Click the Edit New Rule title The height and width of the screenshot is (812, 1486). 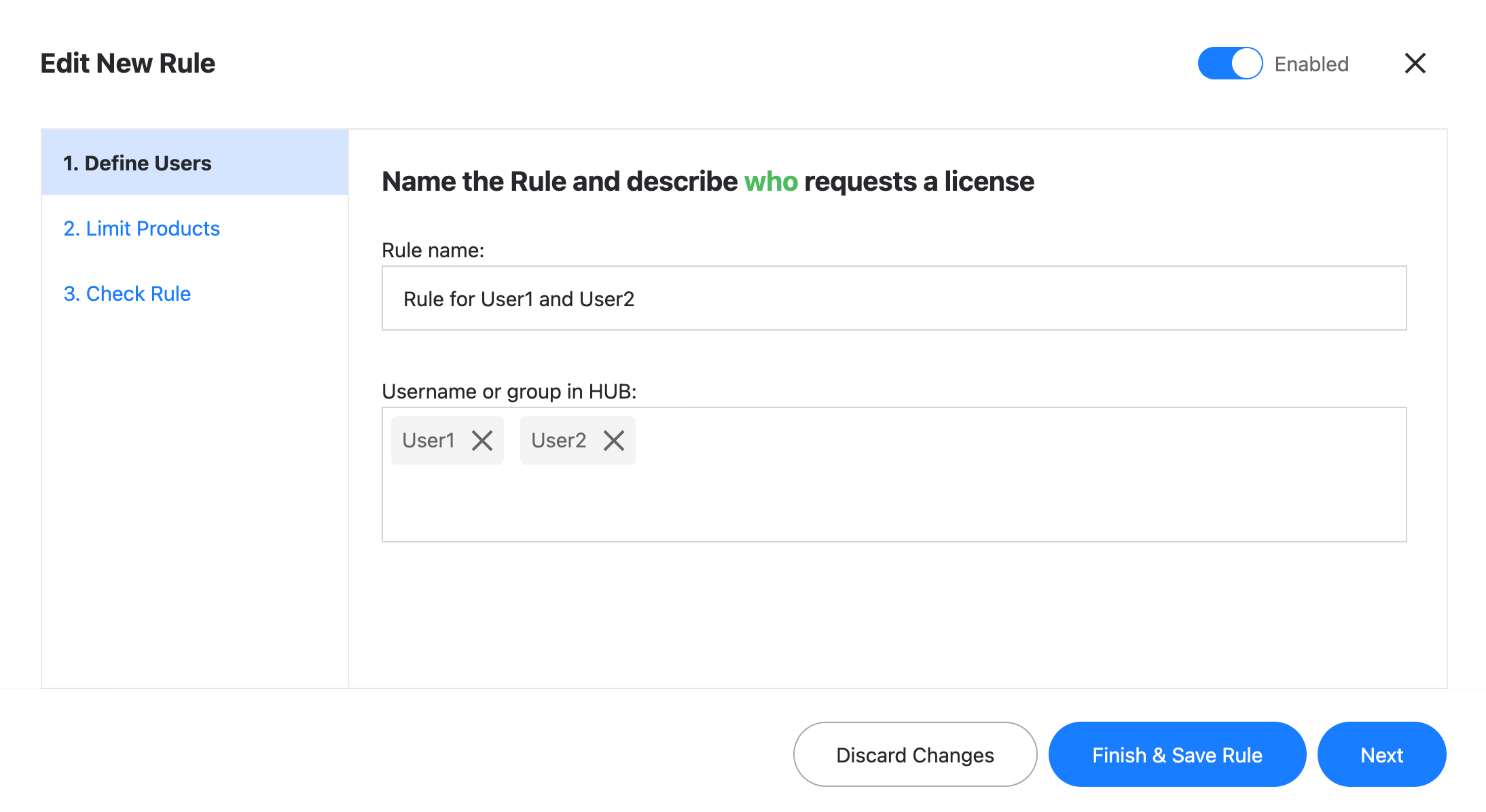pos(127,63)
